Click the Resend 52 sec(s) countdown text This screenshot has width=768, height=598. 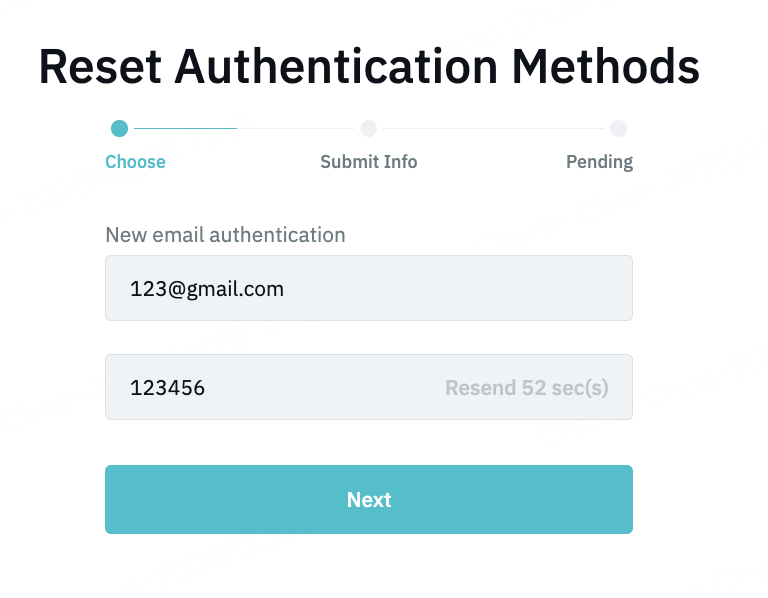pos(527,388)
